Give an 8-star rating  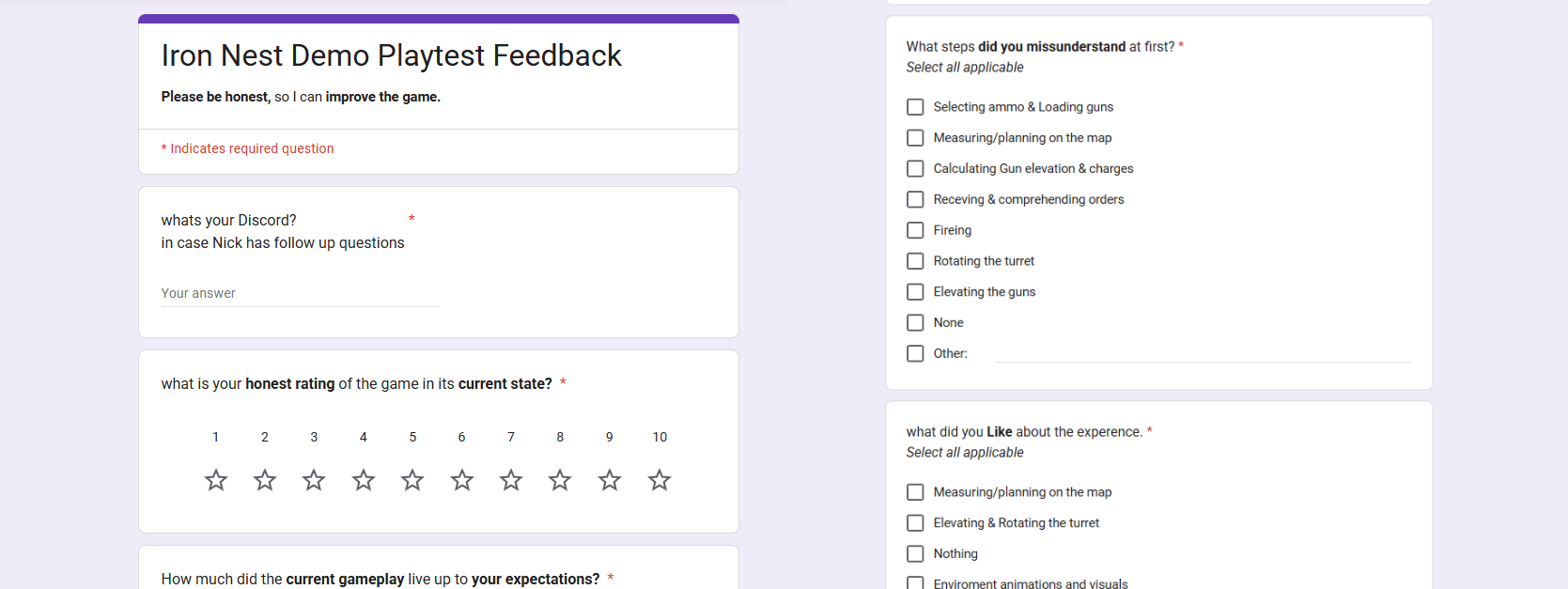pos(560,480)
